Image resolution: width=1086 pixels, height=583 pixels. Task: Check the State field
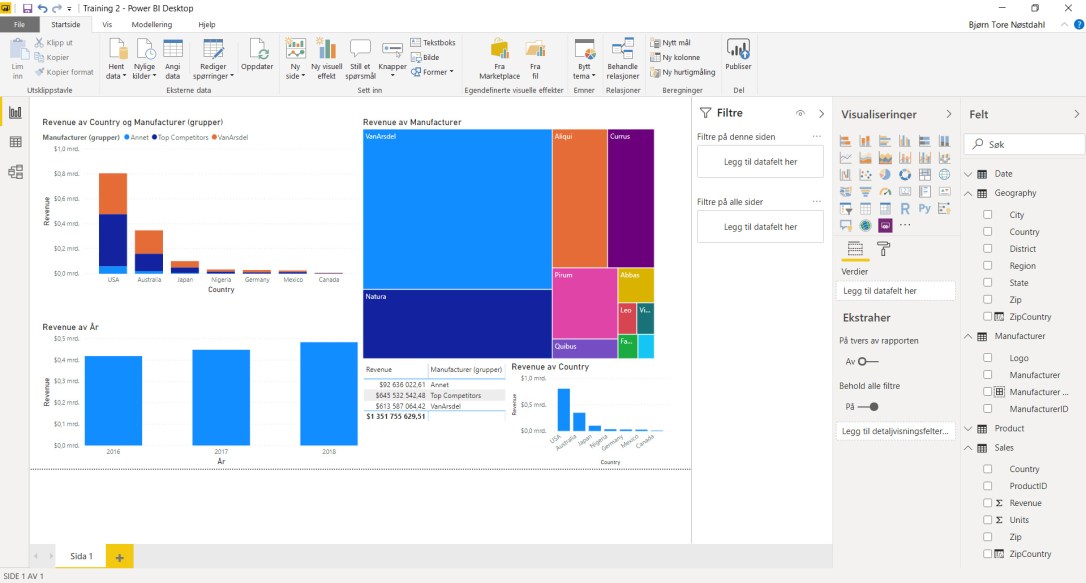[988, 282]
